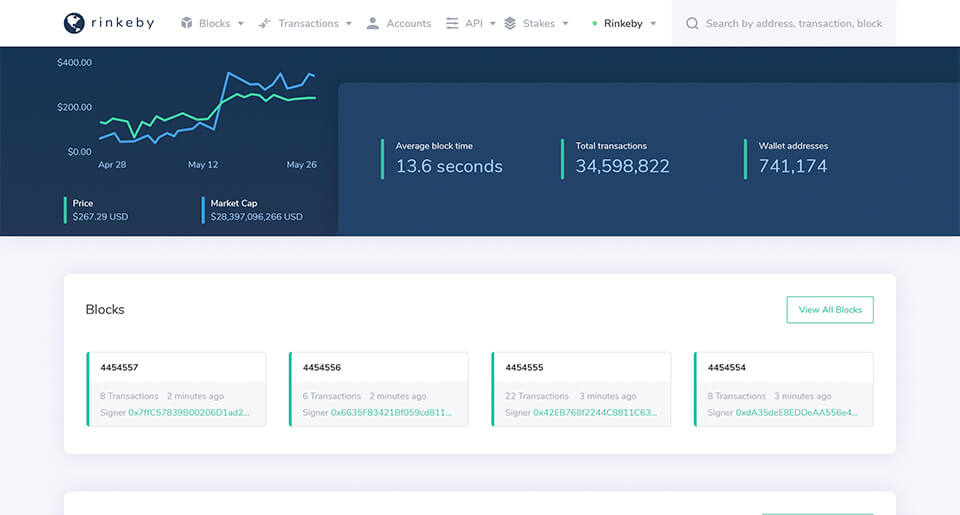Click the Stakes layers icon in navbar
The width and height of the screenshot is (960, 515).
point(510,23)
